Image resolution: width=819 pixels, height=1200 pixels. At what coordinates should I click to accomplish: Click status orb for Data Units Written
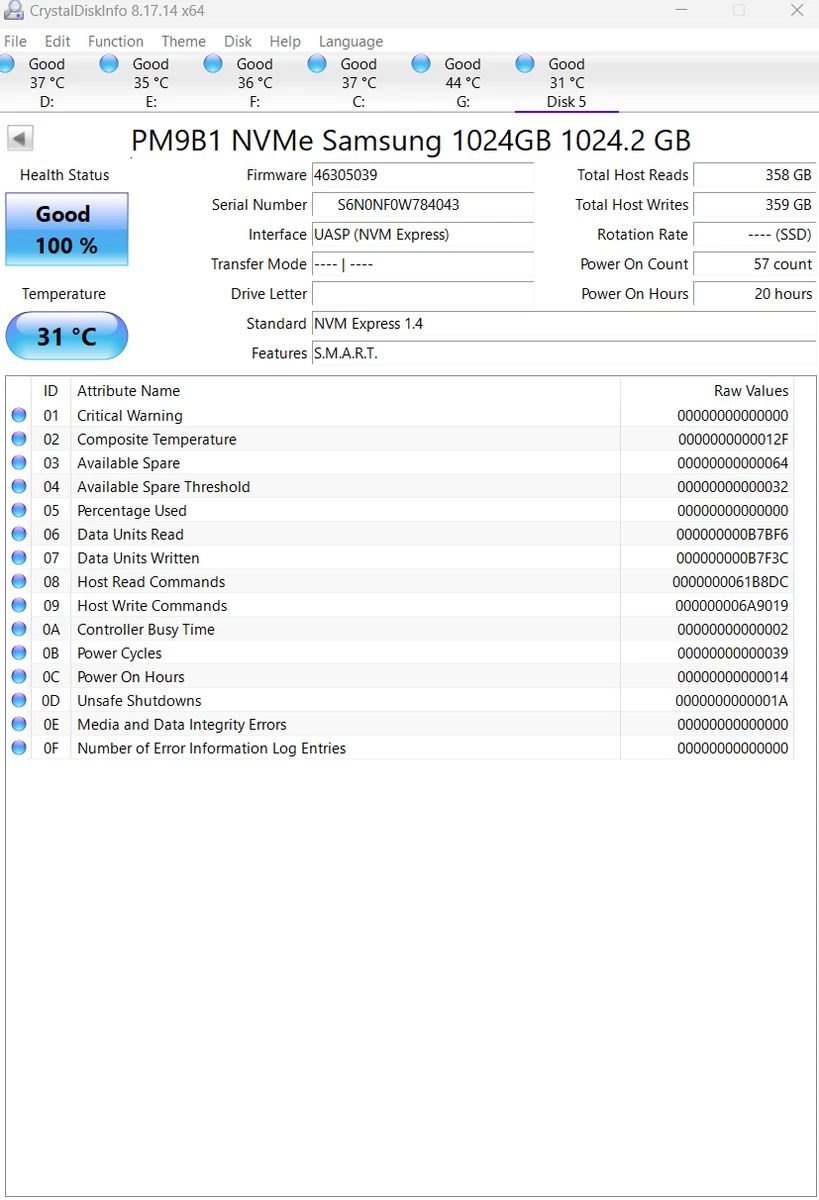(19, 558)
